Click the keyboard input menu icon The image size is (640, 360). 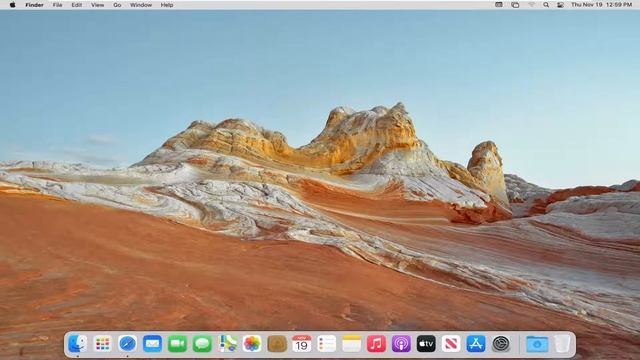click(499, 5)
